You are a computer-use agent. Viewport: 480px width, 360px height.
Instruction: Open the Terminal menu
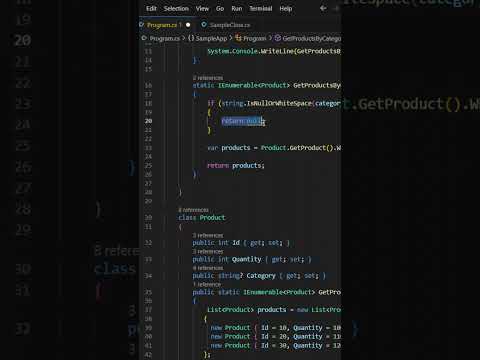tap(261, 9)
